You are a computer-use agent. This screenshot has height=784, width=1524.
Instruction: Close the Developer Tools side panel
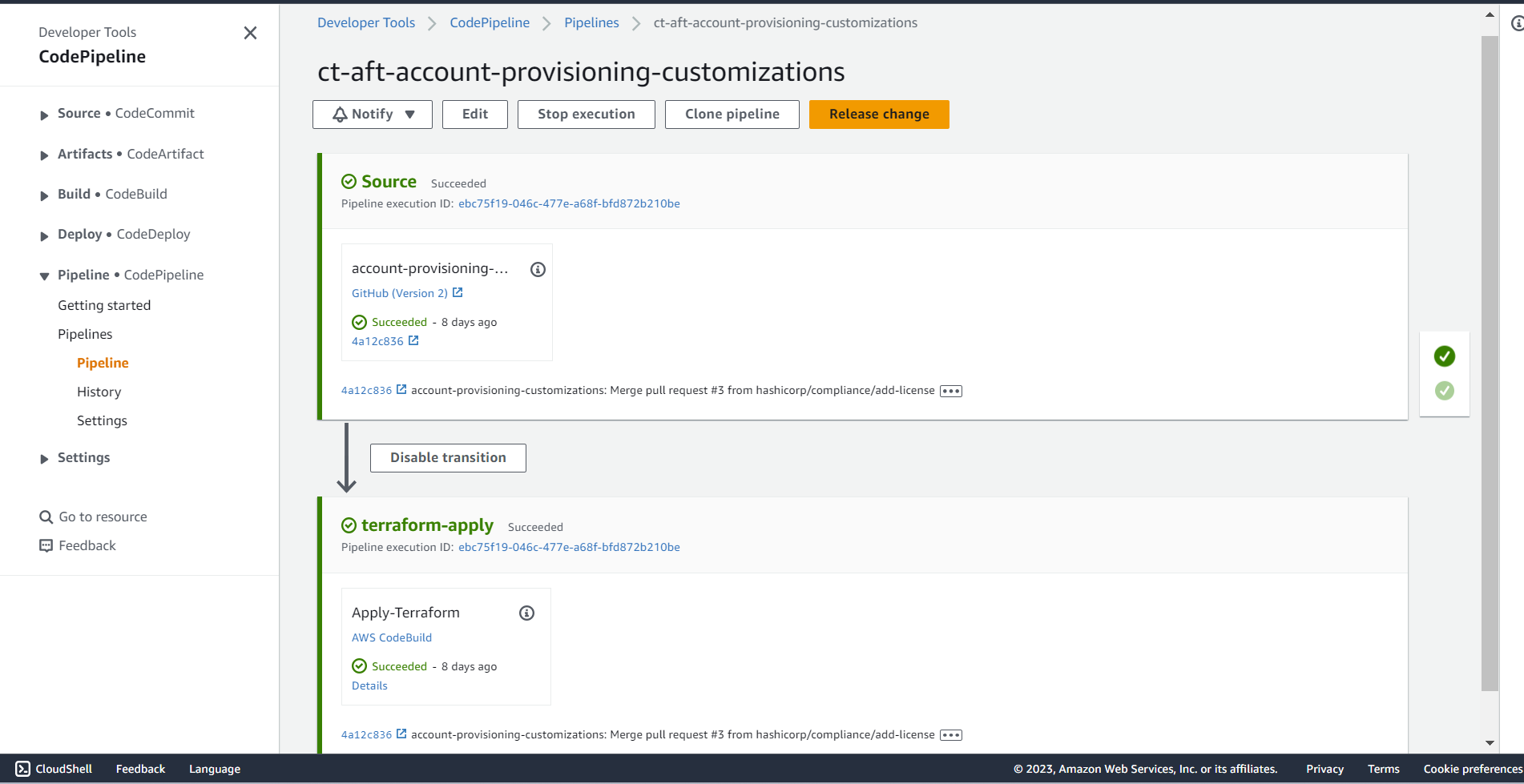point(250,33)
